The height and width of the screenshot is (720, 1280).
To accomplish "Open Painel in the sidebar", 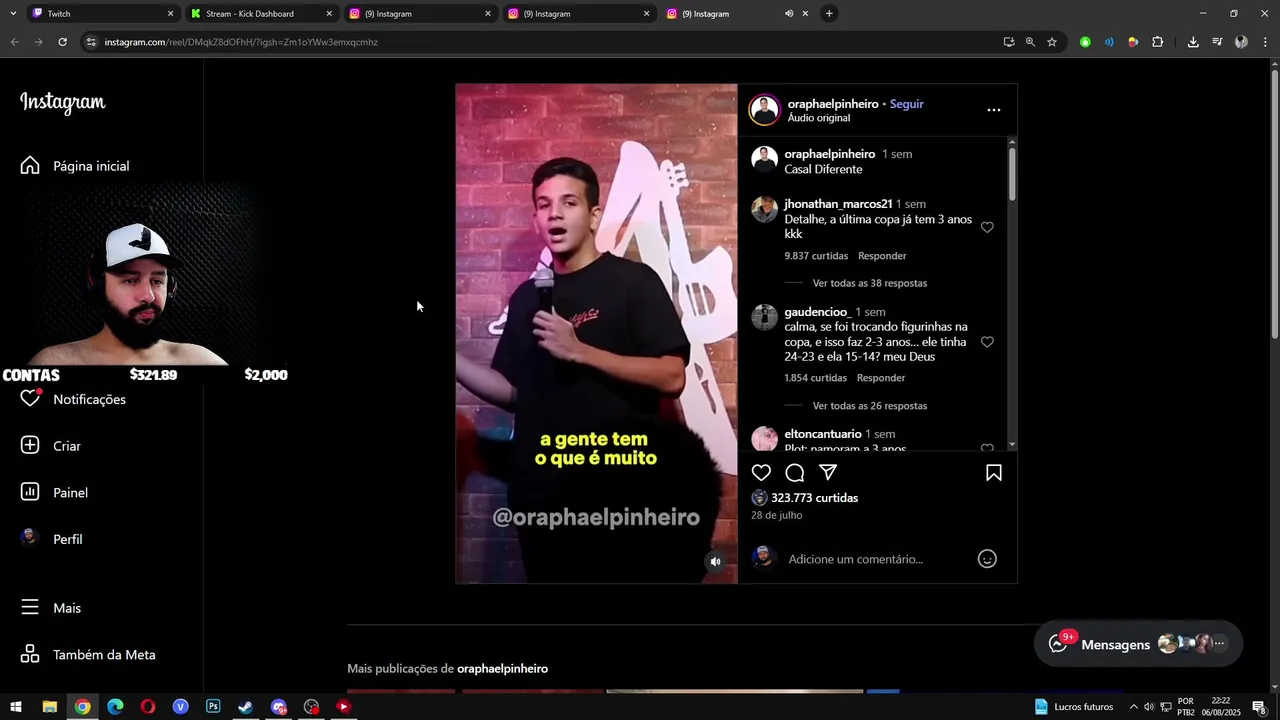I will pyautogui.click(x=54, y=492).
